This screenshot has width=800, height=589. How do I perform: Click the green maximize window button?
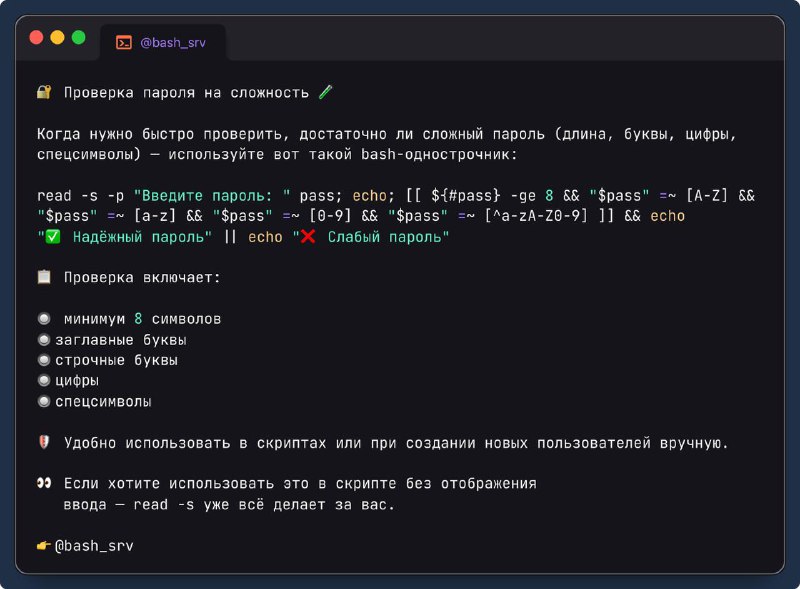point(78,38)
